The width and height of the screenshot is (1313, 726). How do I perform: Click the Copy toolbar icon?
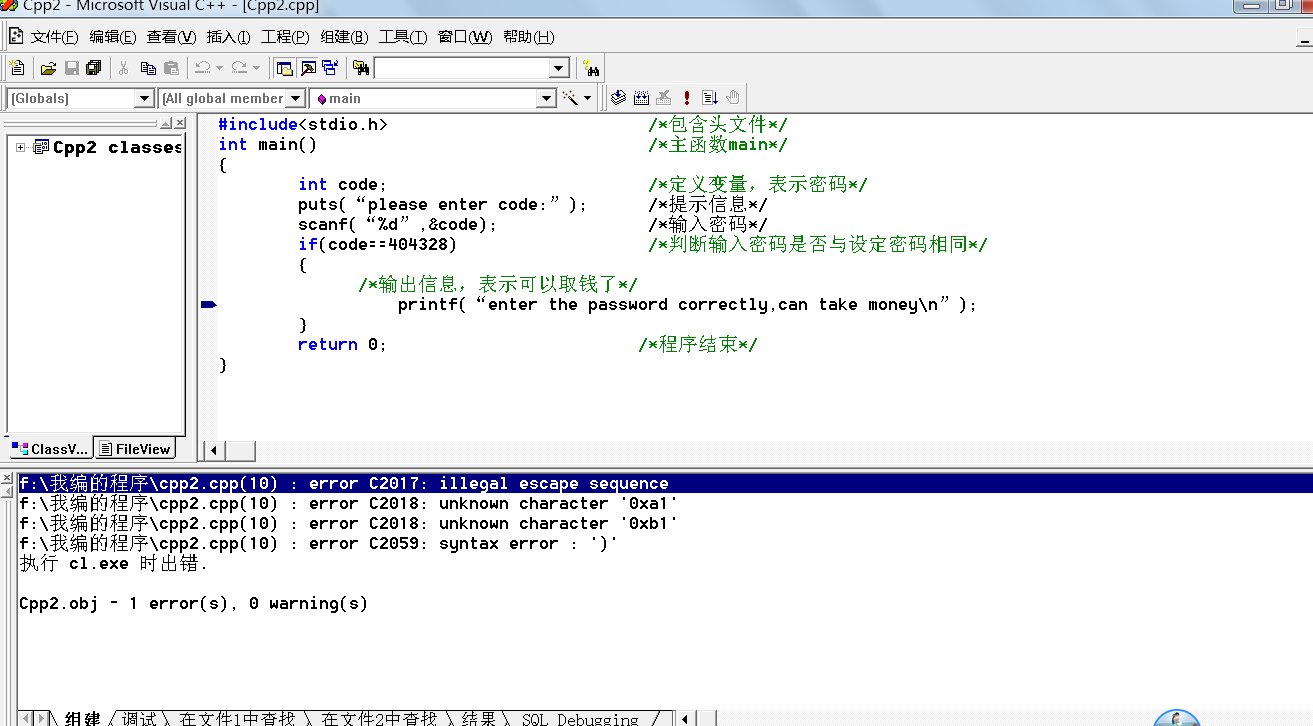coord(148,68)
